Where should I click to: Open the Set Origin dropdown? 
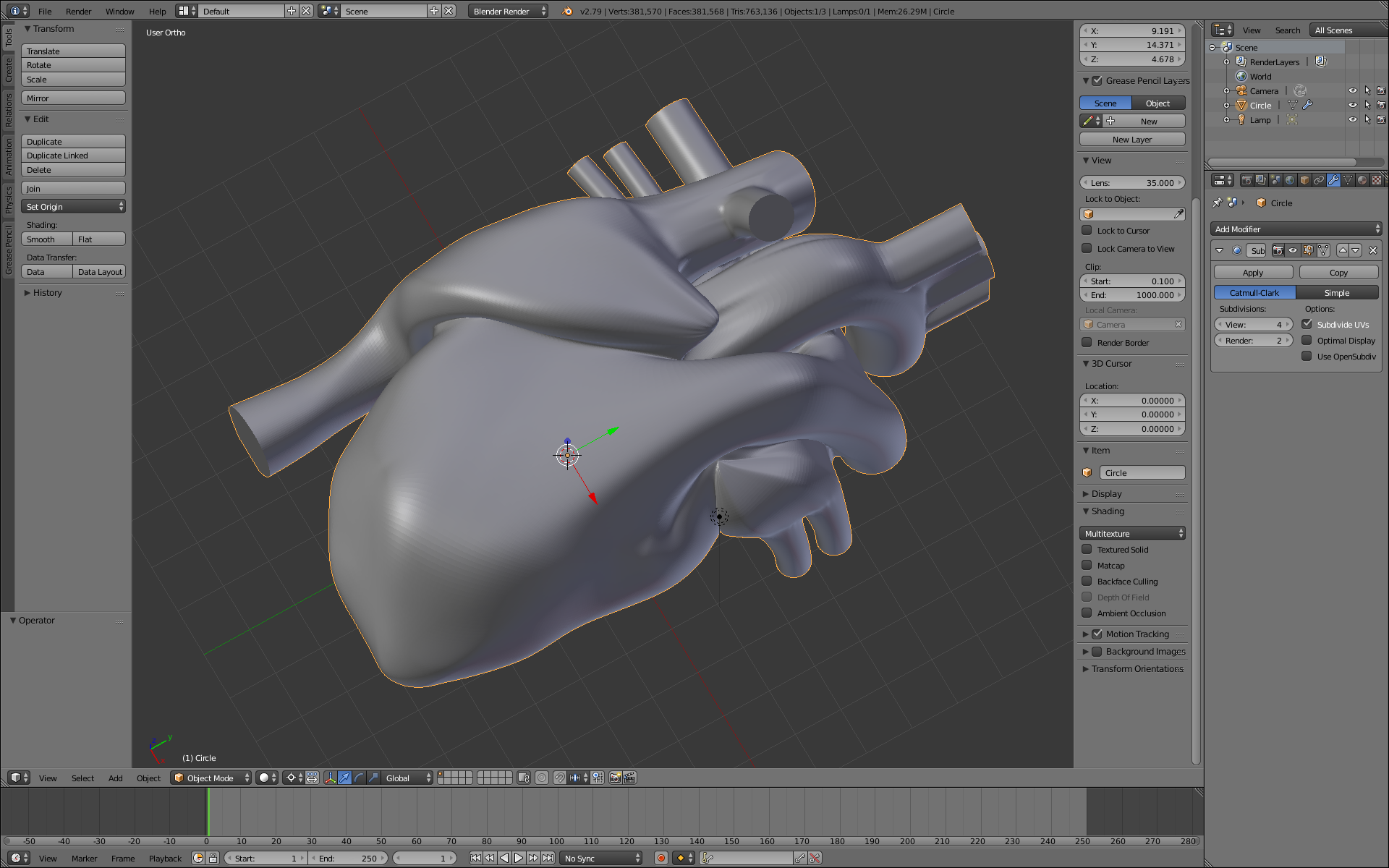(x=73, y=207)
